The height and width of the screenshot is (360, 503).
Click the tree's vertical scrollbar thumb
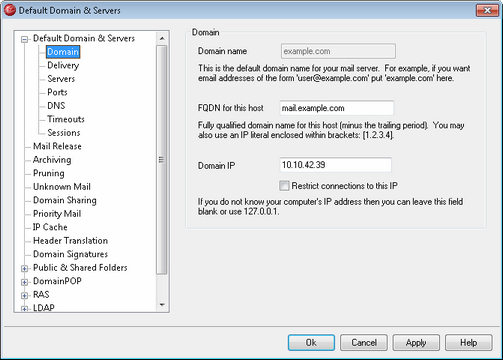pos(162,160)
